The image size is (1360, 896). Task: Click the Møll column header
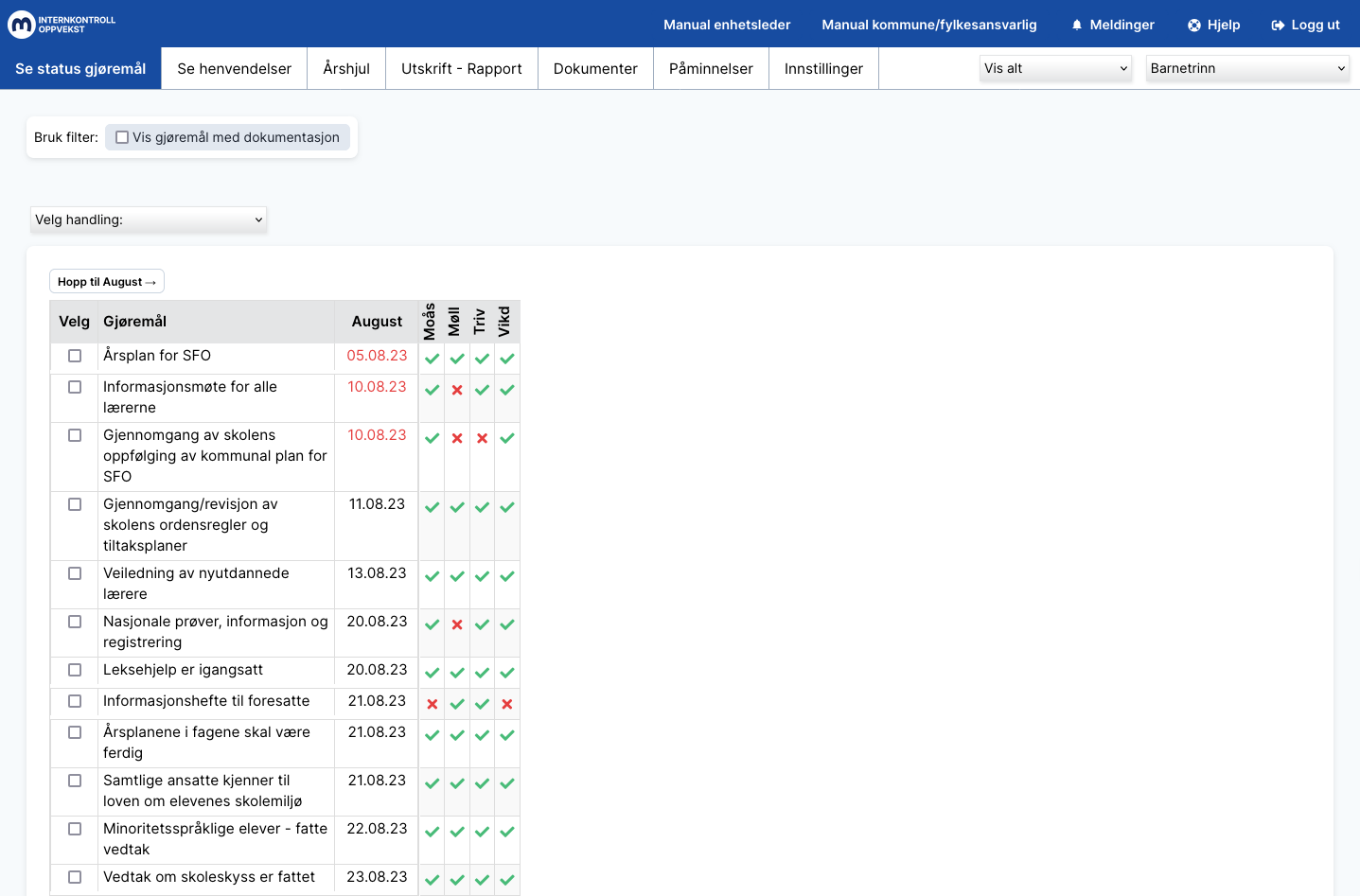click(x=454, y=322)
